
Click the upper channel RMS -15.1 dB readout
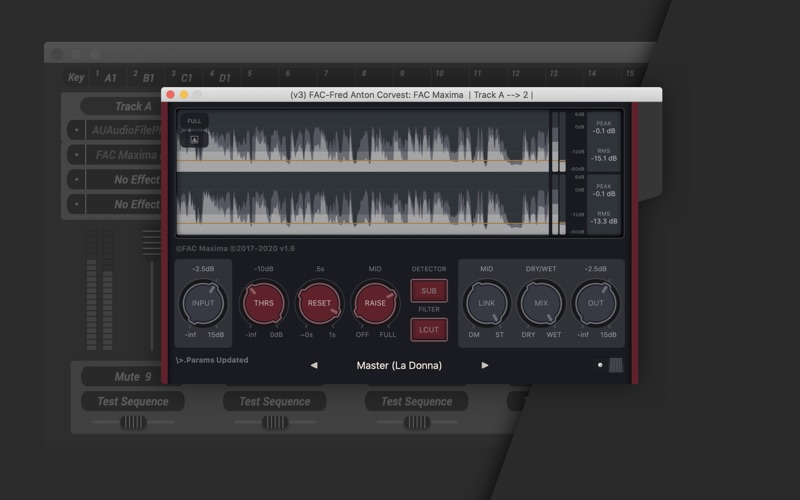(604, 155)
